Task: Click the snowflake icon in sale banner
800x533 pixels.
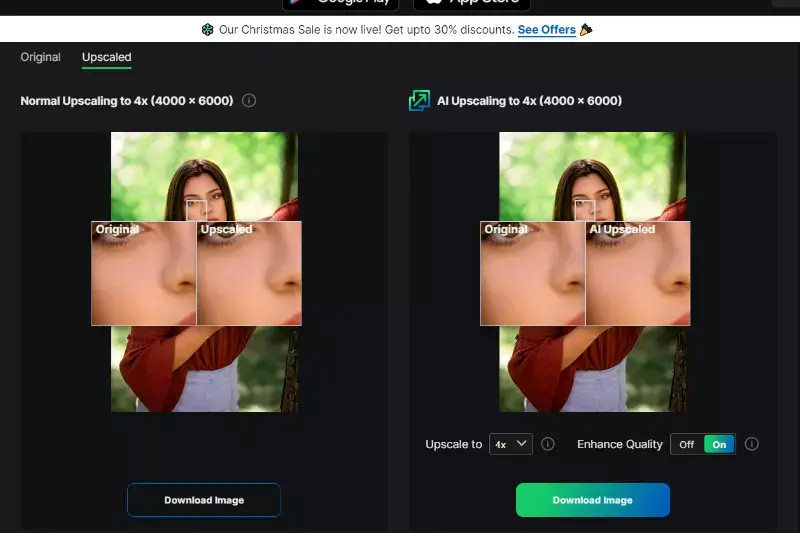Action: [207, 30]
